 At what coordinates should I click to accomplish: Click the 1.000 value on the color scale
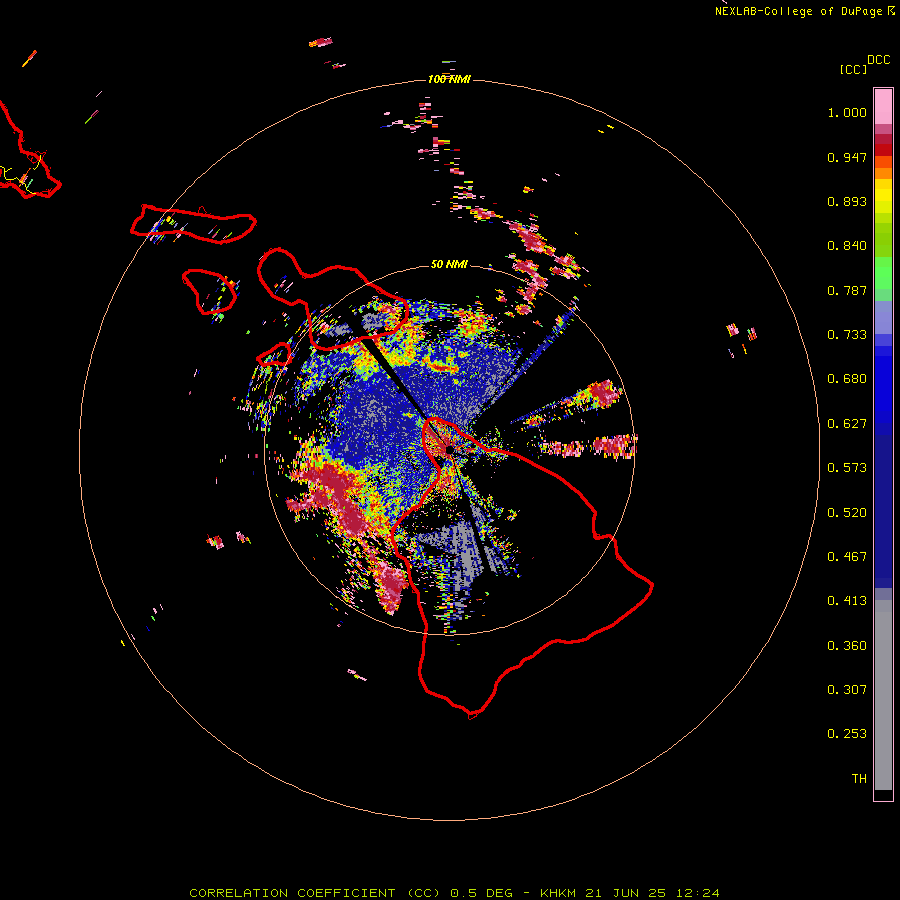[847, 112]
